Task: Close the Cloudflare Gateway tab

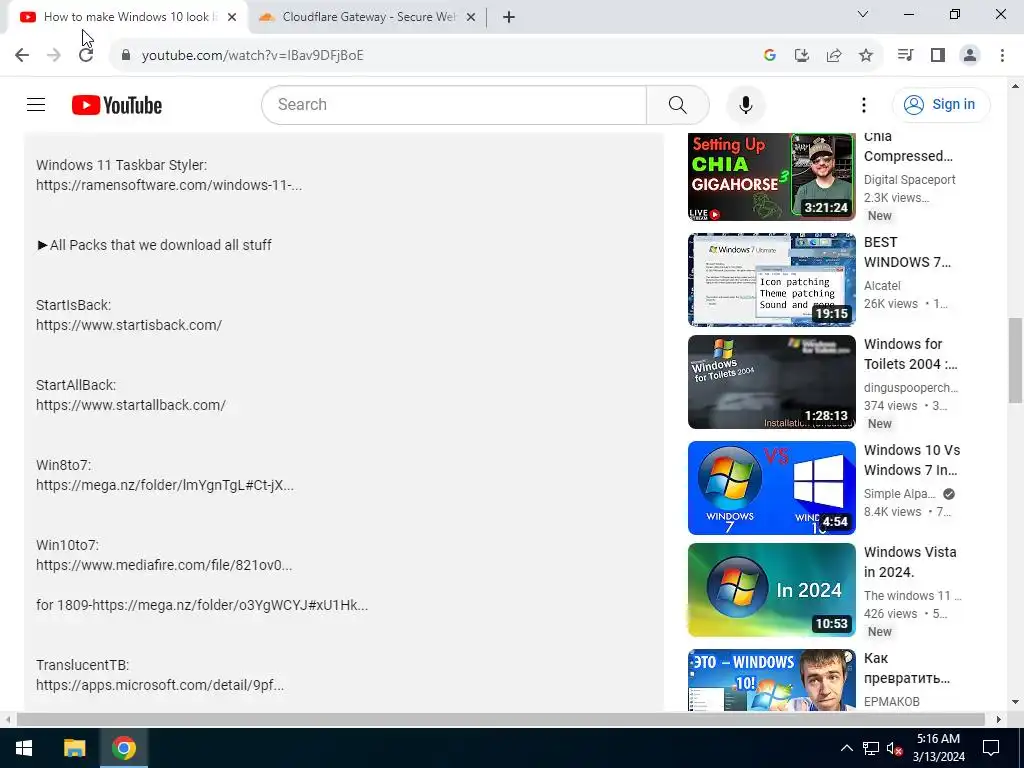Action: pyautogui.click(x=471, y=17)
